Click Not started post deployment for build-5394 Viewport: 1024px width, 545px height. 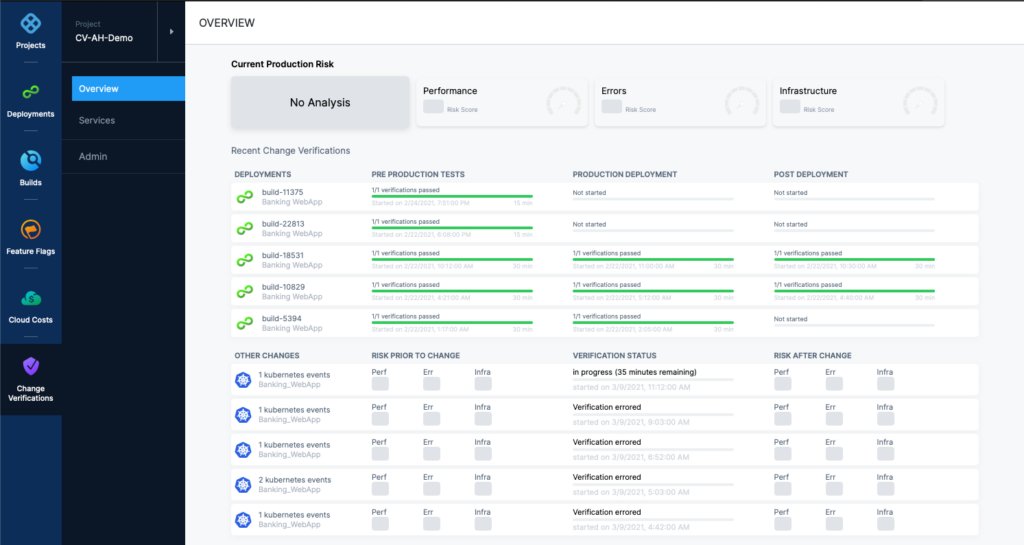(x=790, y=319)
